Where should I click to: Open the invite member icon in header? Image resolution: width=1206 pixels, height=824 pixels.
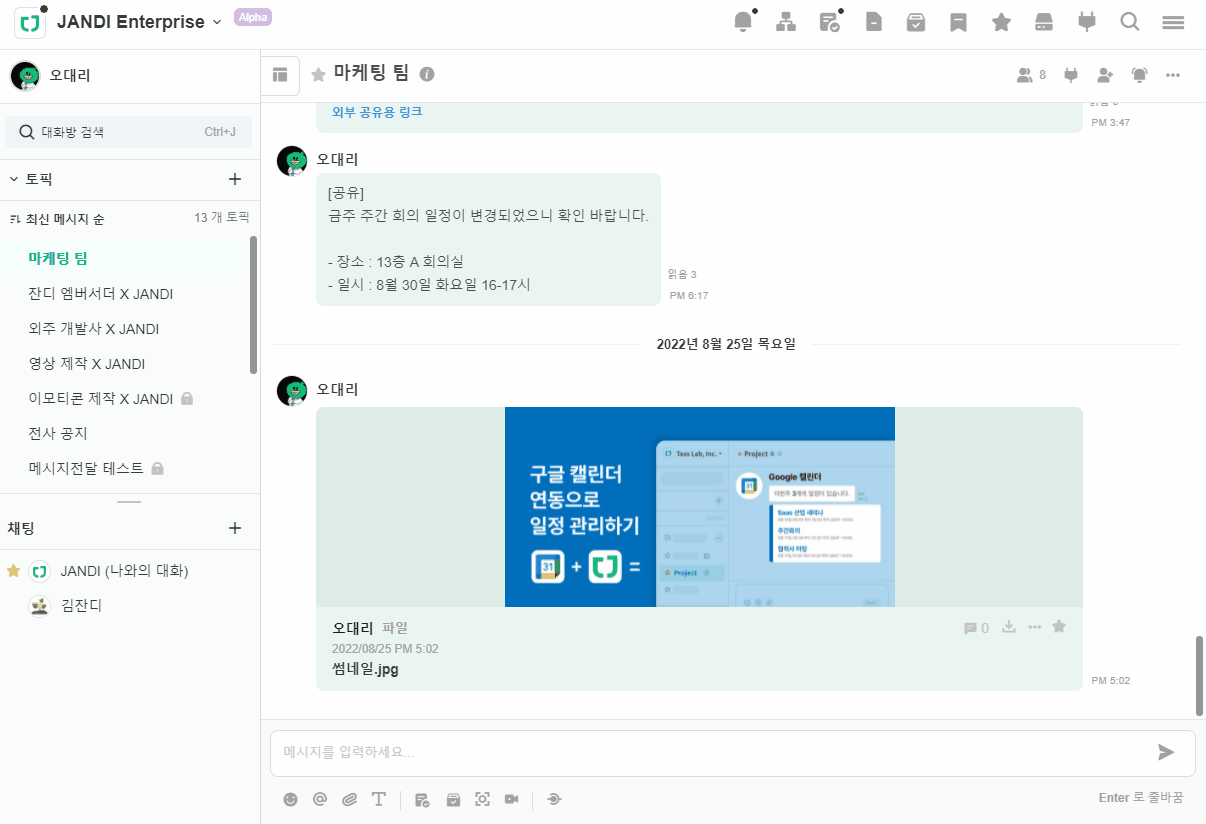(x=1105, y=75)
